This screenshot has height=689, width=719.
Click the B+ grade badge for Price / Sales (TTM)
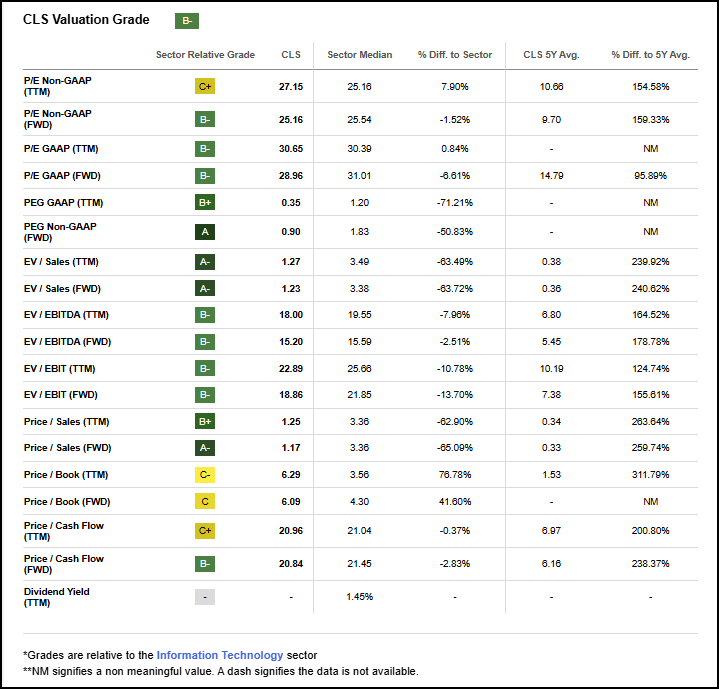click(x=205, y=421)
